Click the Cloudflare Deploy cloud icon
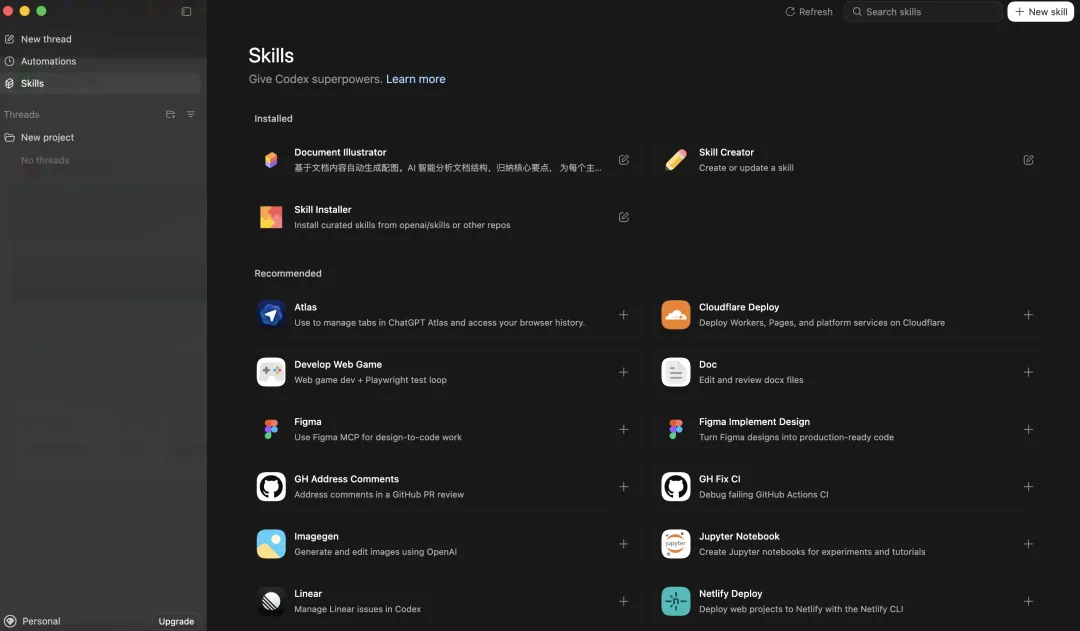 coord(676,315)
